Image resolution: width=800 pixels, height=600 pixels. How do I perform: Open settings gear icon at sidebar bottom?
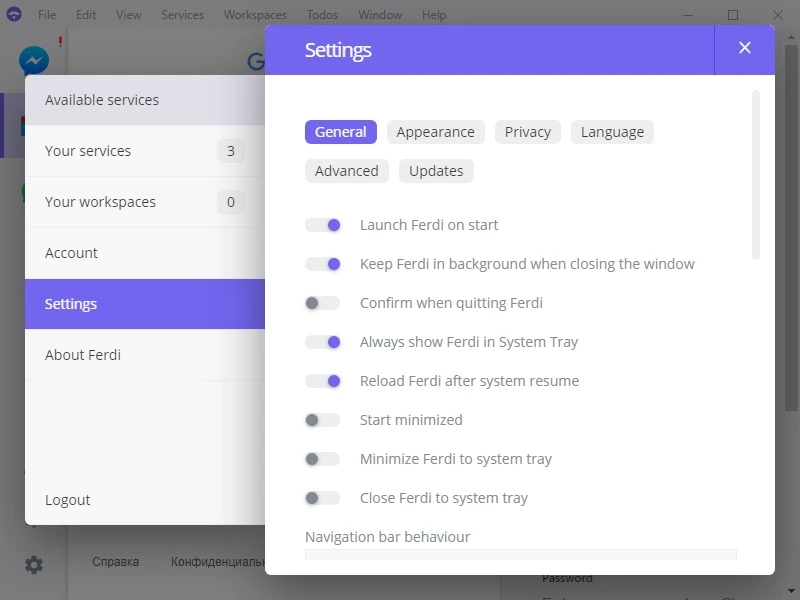(x=34, y=564)
